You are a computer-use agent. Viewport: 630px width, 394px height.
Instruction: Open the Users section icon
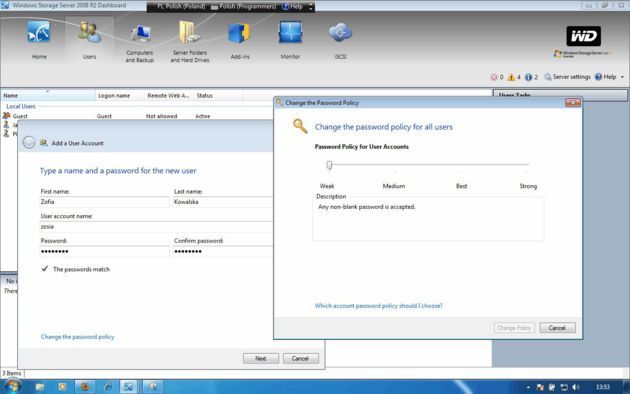(89, 39)
